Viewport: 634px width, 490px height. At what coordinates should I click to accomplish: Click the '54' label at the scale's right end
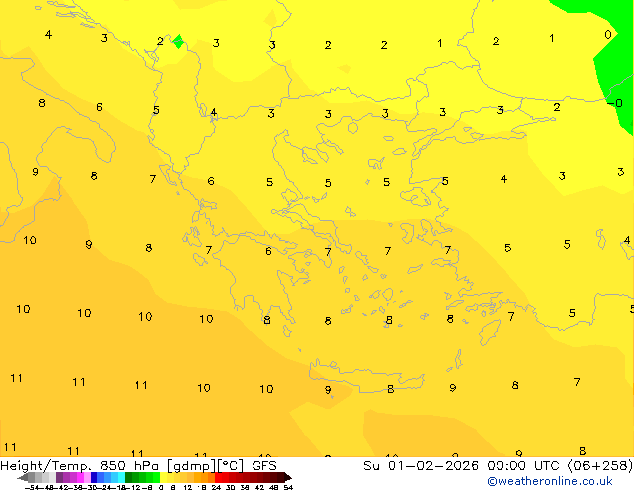pyautogui.click(x=288, y=487)
